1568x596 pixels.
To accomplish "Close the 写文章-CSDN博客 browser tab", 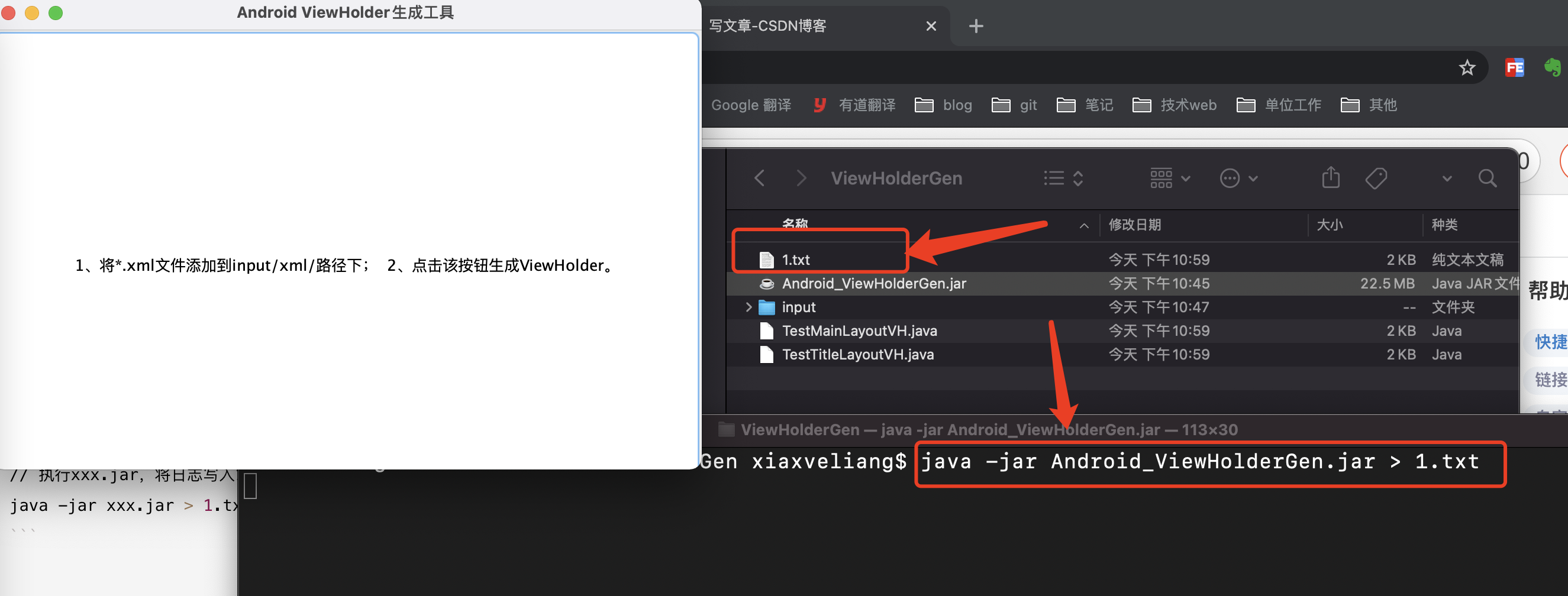I will [x=931, y=26].
